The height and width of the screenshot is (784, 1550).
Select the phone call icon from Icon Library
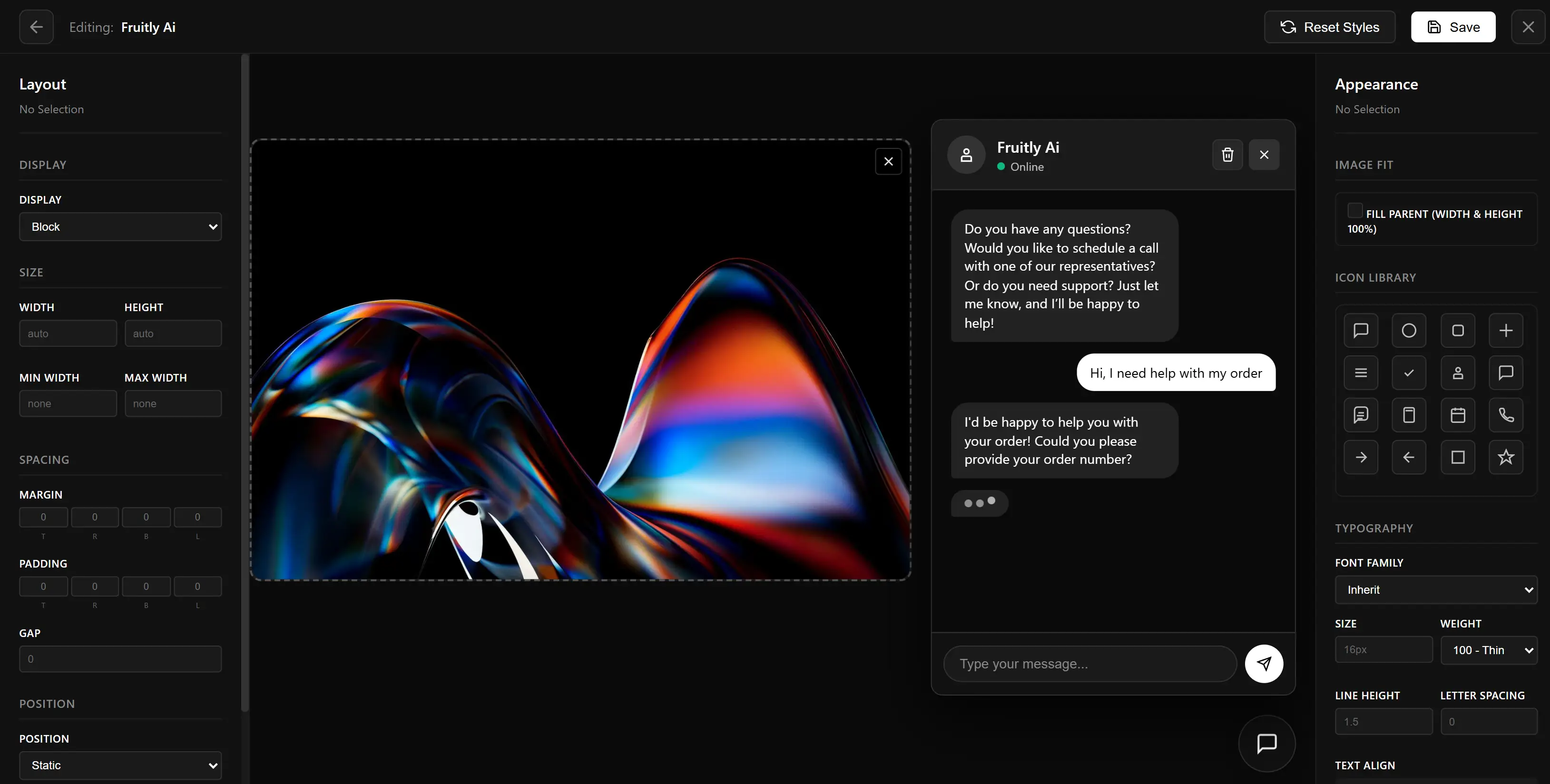[x=1506, y=415]
